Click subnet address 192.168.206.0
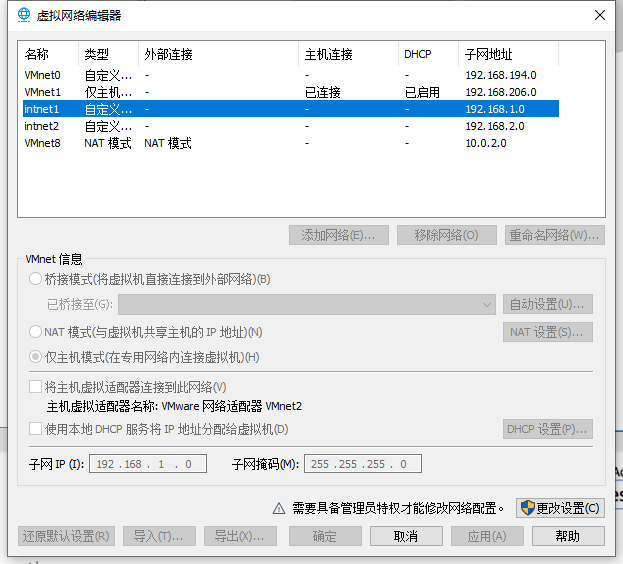Screen dimensions: 623x564 tap(501, 92)
